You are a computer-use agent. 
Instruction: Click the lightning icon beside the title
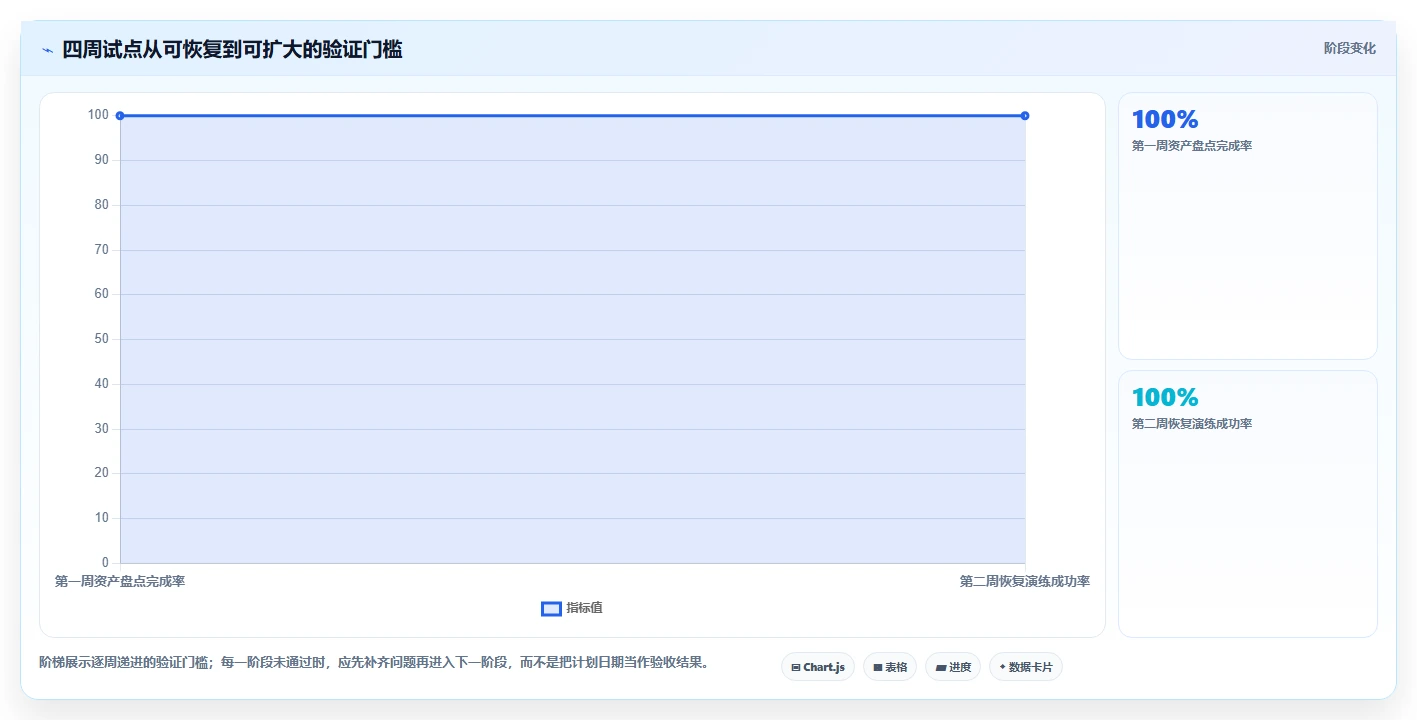point(47,50)
